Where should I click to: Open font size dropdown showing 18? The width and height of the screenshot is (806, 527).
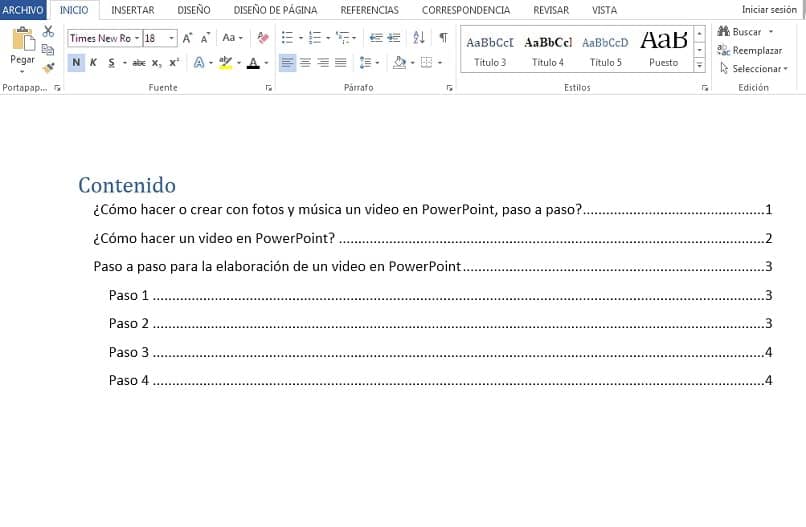(172, 38)
